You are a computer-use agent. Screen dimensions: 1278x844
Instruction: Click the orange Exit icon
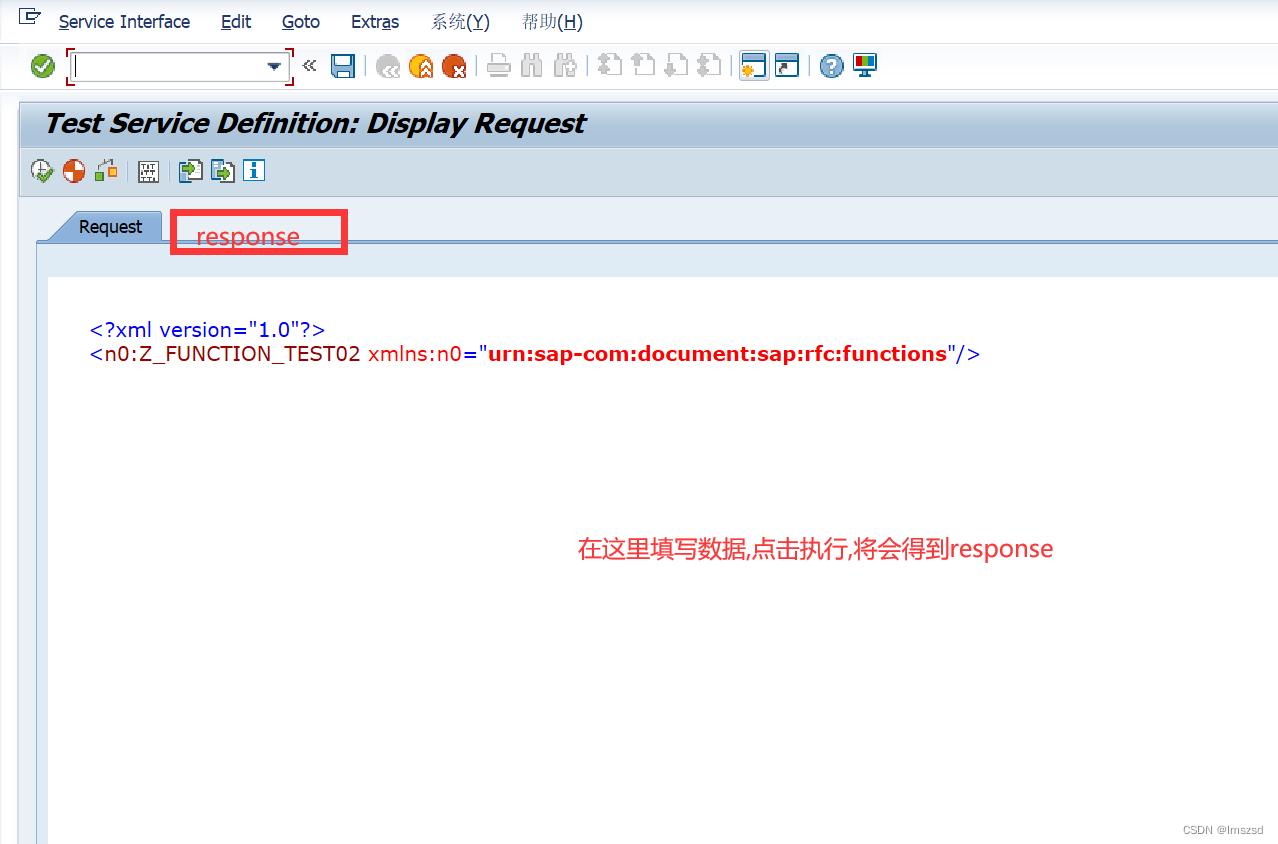tap(421, 66)
